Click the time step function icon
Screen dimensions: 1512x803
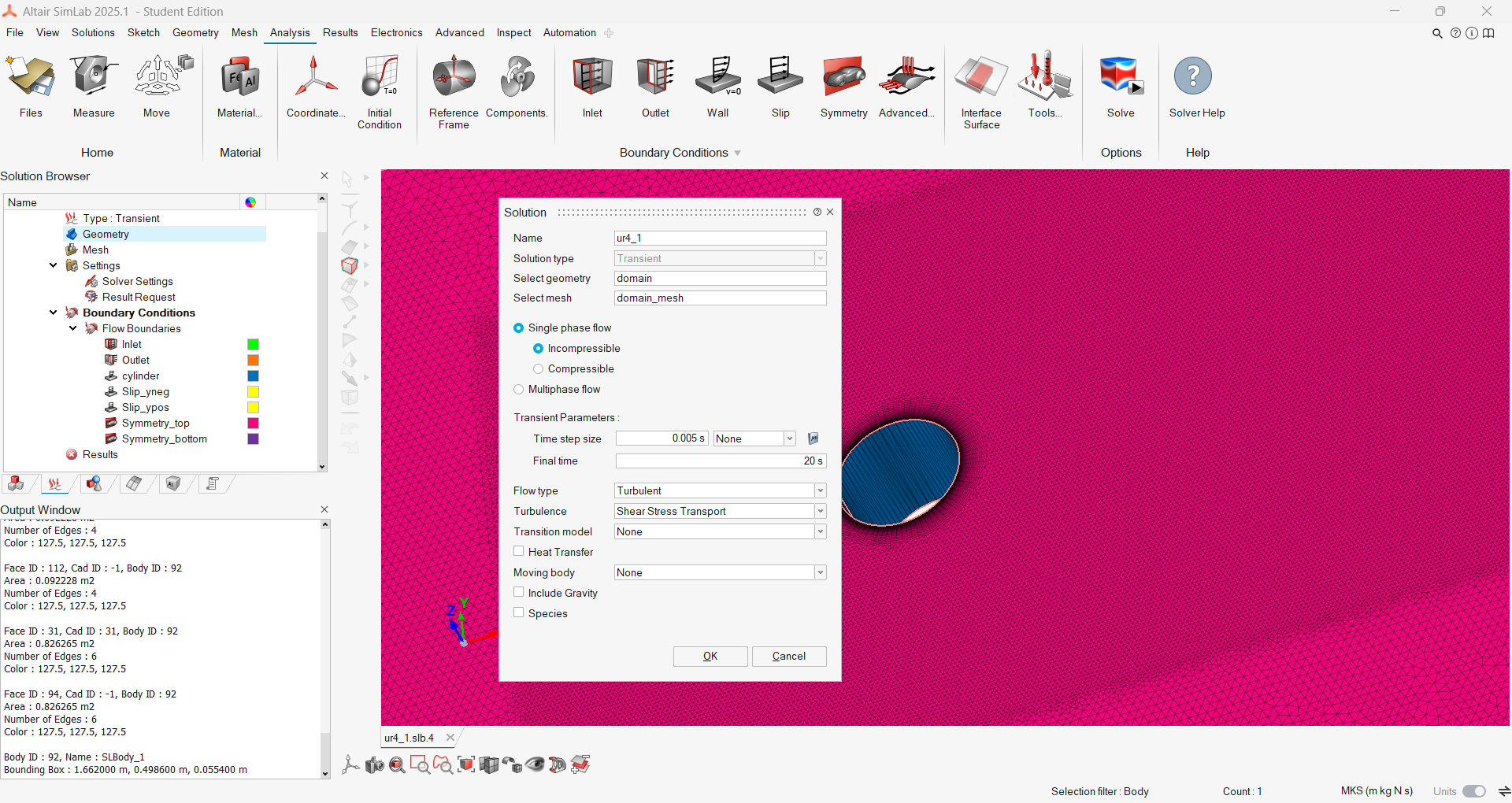click(813, 439)
